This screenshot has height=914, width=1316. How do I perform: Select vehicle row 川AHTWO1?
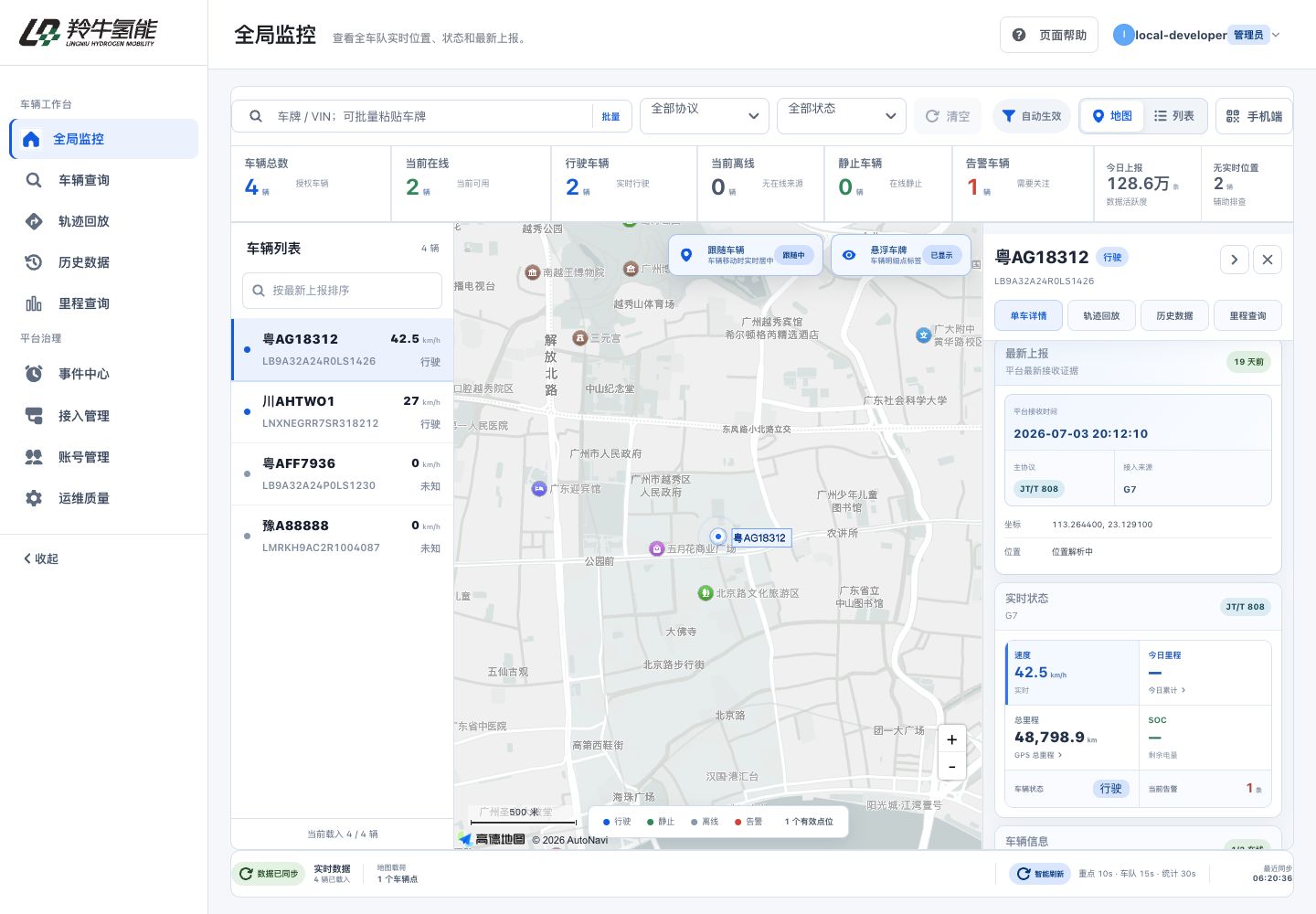tap(343, 411)
